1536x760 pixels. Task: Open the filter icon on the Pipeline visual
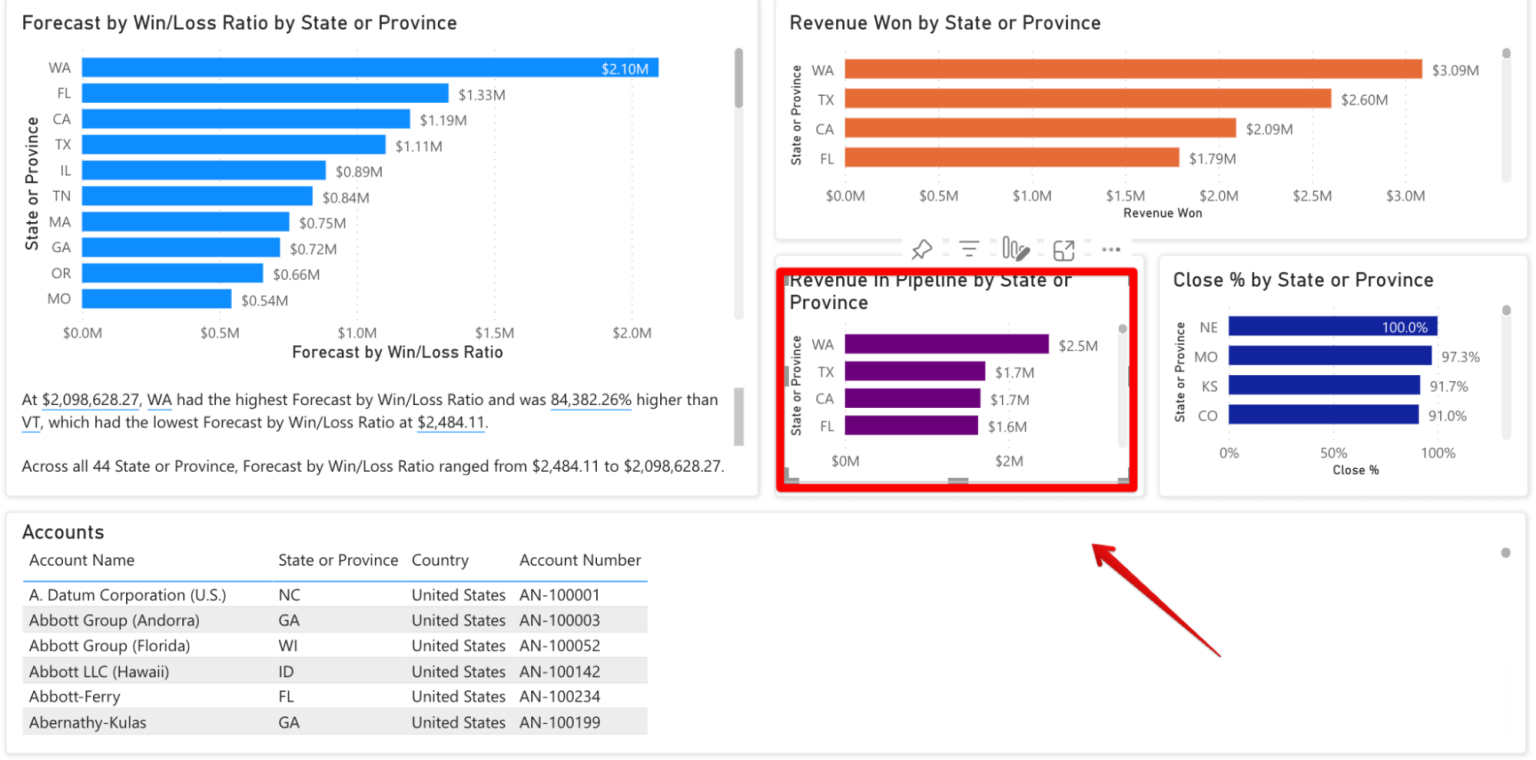click(968, 249)
